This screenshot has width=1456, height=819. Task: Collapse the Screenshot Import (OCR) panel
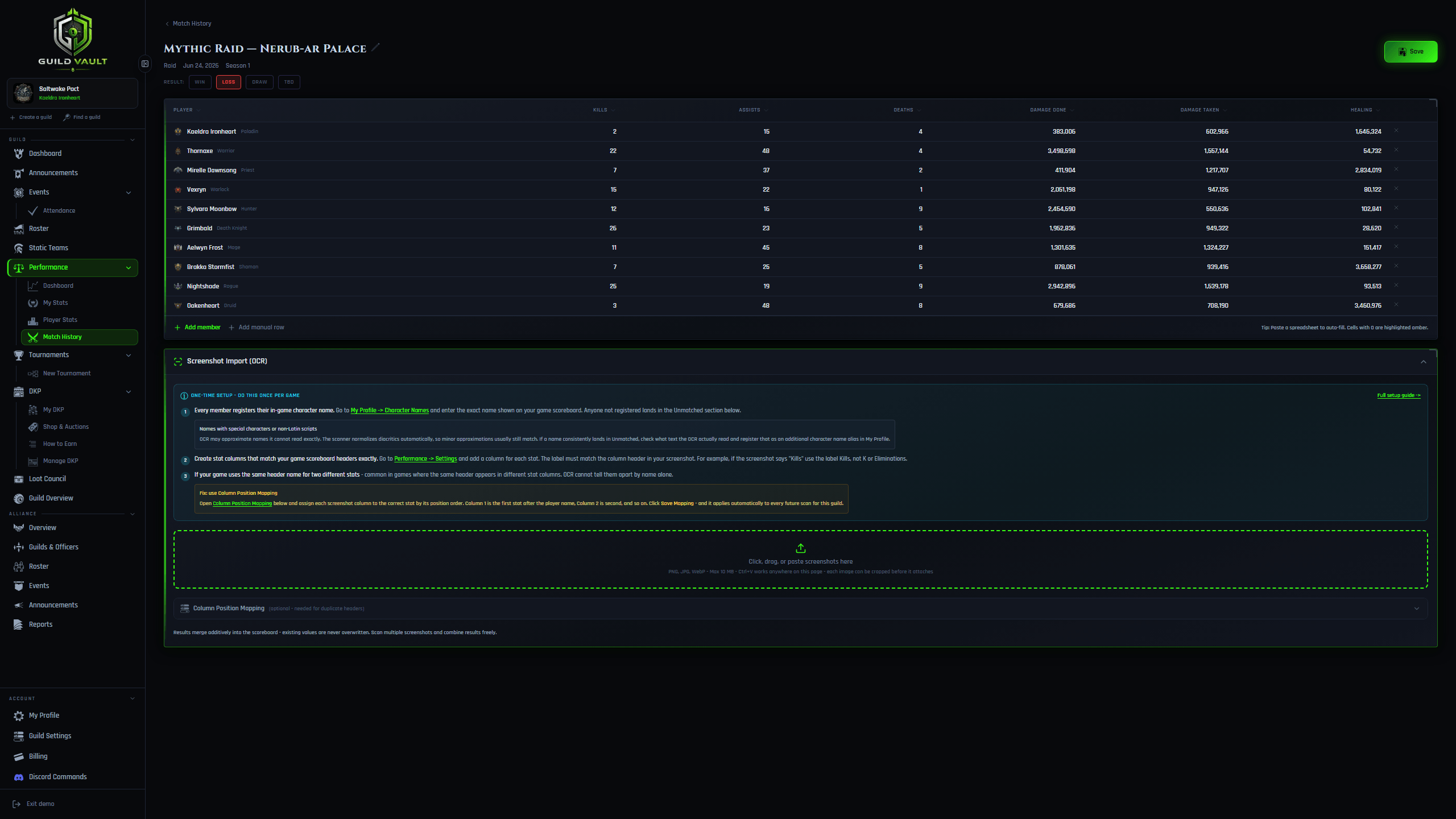pyautogui.click(x=1424, y=362)
